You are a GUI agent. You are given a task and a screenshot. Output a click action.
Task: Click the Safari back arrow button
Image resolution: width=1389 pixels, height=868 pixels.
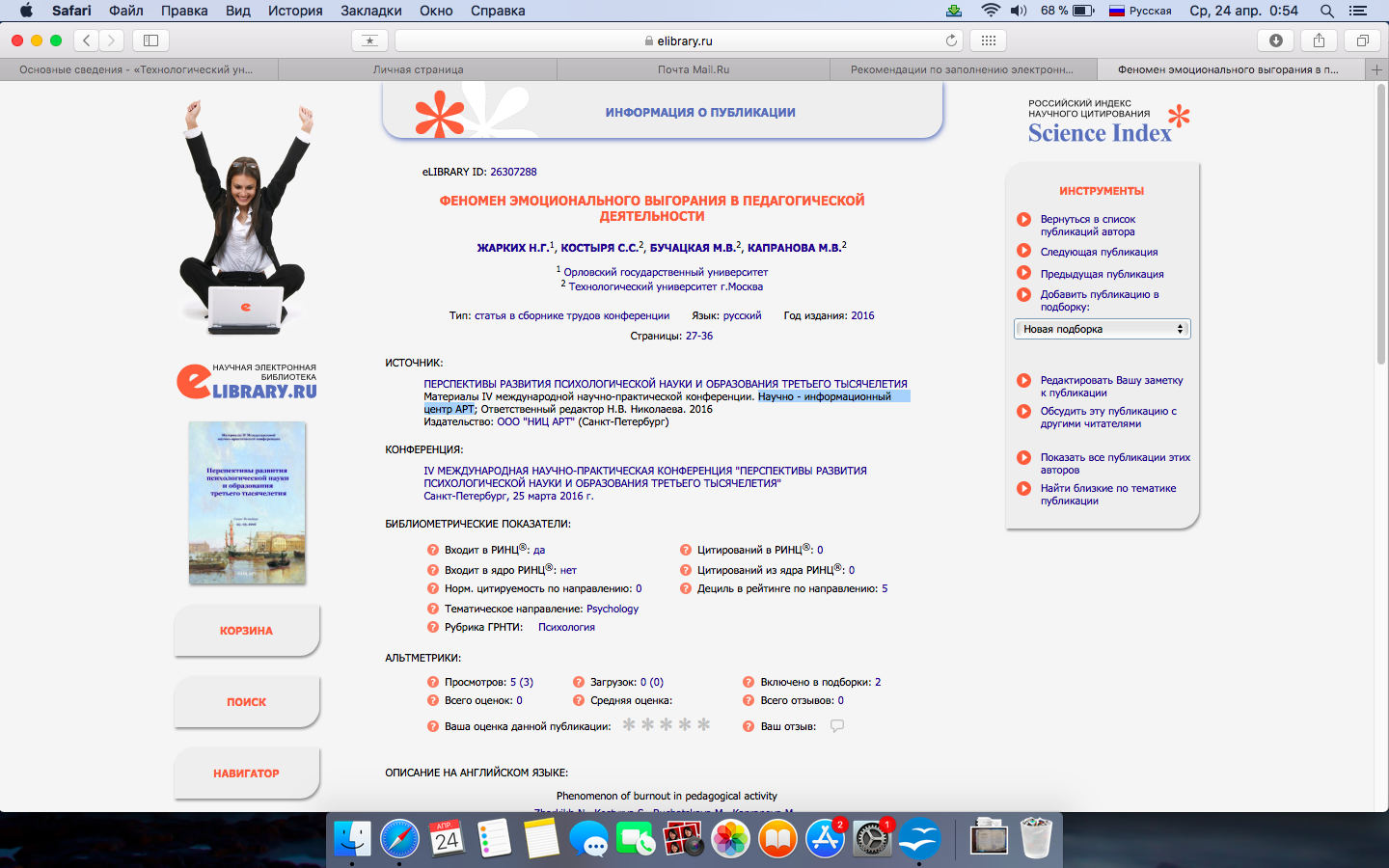point(87,41)
